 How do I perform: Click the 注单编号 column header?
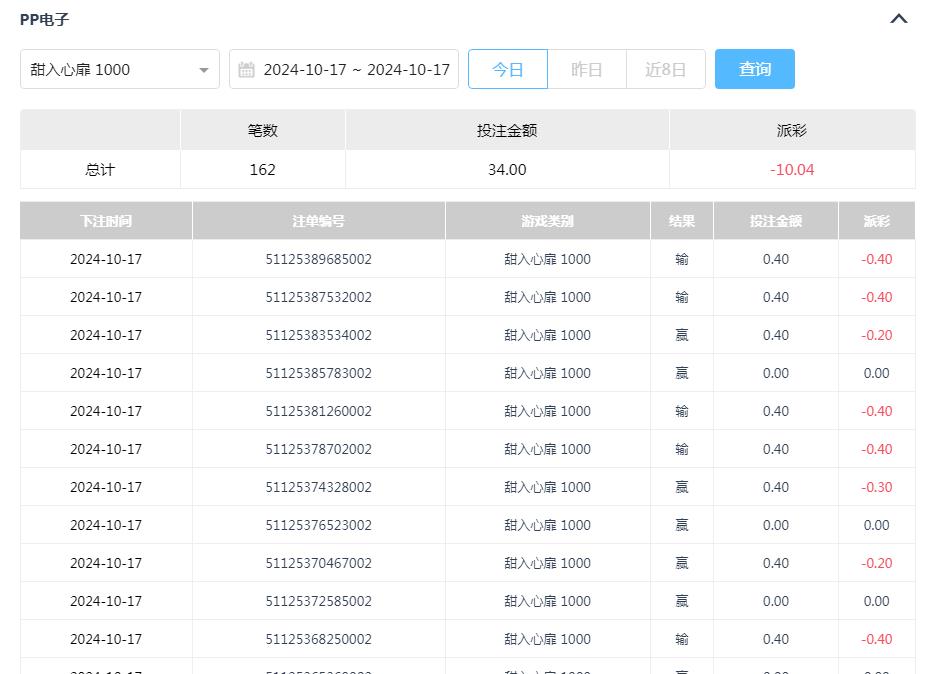click(x=318, y=220)
